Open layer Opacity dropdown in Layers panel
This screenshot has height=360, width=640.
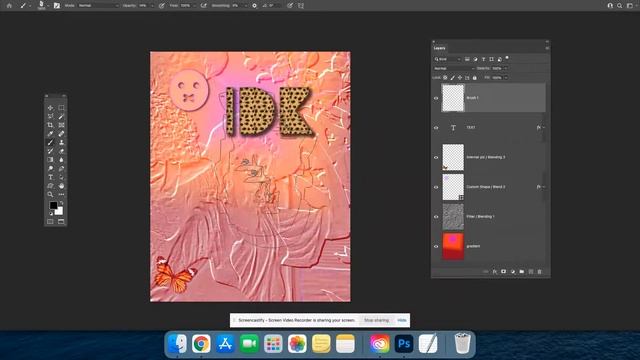click(x=506, y=69)
